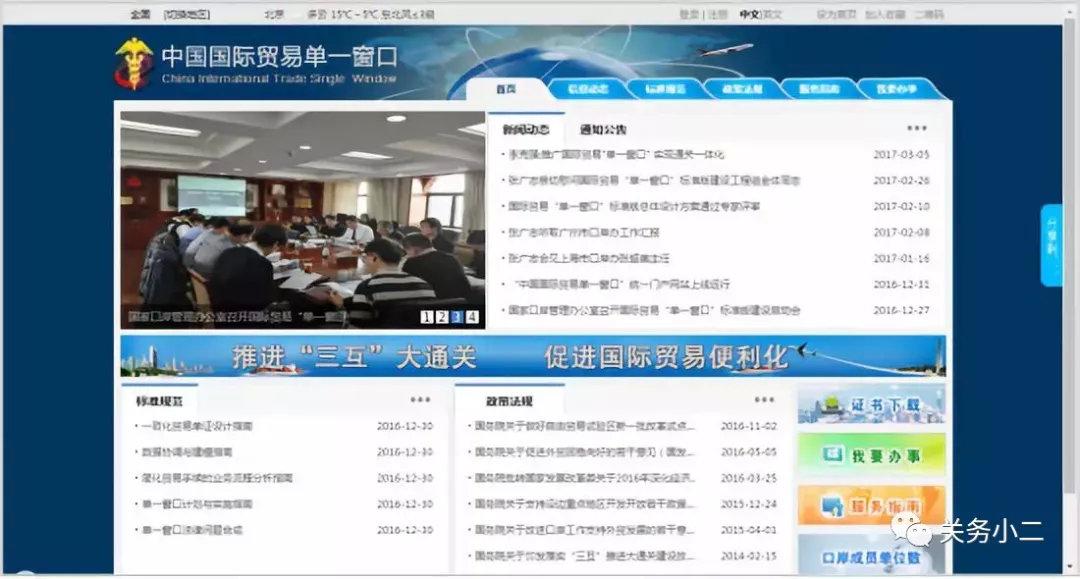Open the news item dated 2017-02-08
This screenshot has width=1080, height=579.
click(583, 232)
